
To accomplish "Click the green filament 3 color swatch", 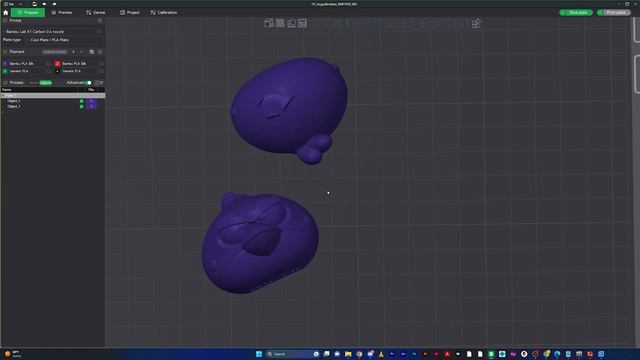I will pos(5,71).
